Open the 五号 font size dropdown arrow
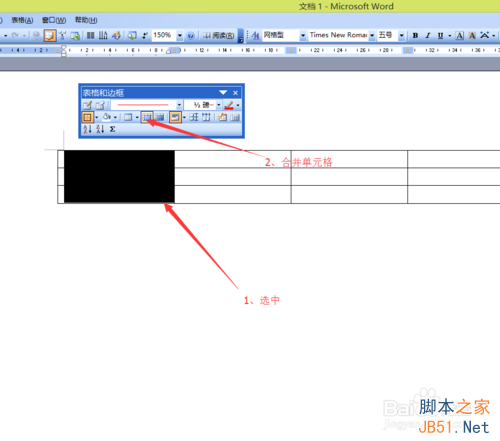 (x=402, y=35)
